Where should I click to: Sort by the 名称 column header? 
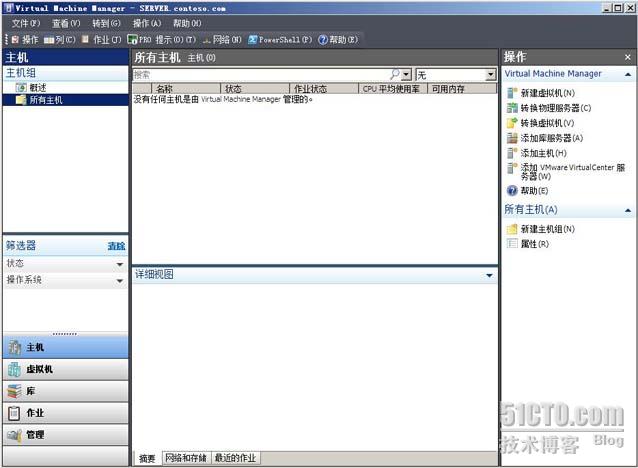[x=186, y=89]
